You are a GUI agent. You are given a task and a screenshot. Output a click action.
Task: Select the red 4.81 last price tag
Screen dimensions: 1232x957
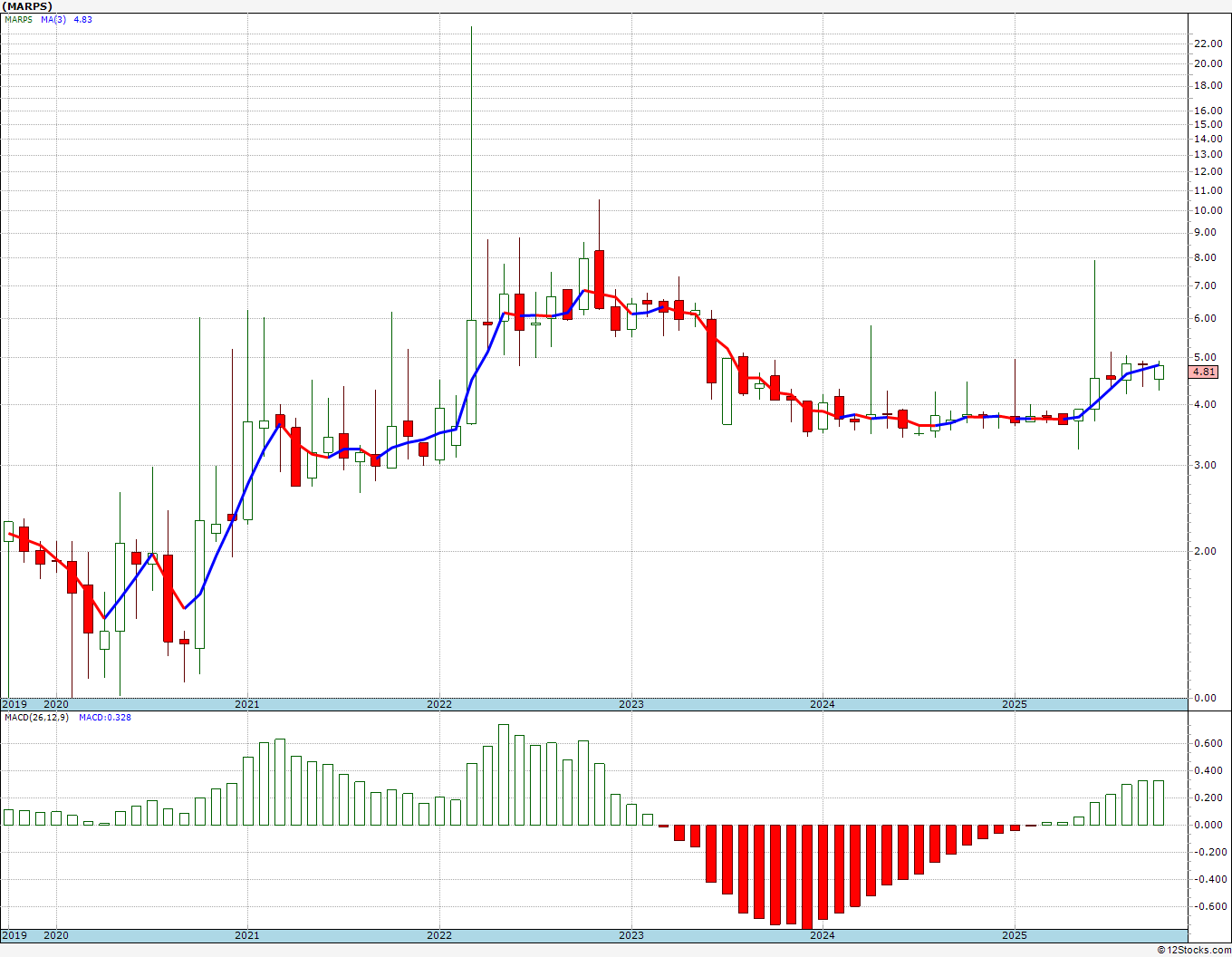(1204, 372)
